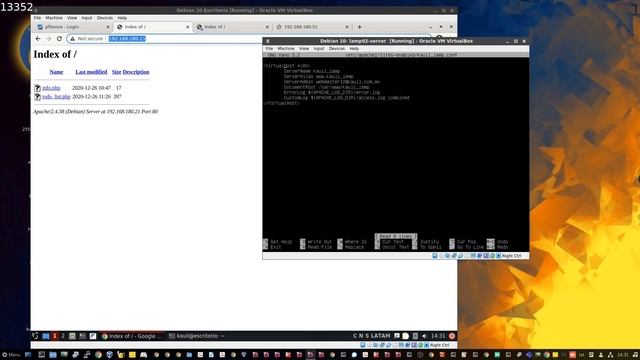Open Help menu in Escritorio VM window
640x360 pixels.
[122, 18]
